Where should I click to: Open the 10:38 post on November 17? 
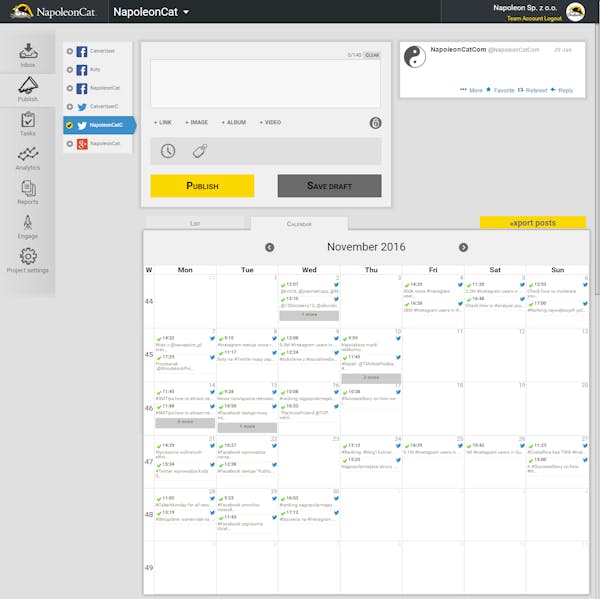(x=371, y=395)
